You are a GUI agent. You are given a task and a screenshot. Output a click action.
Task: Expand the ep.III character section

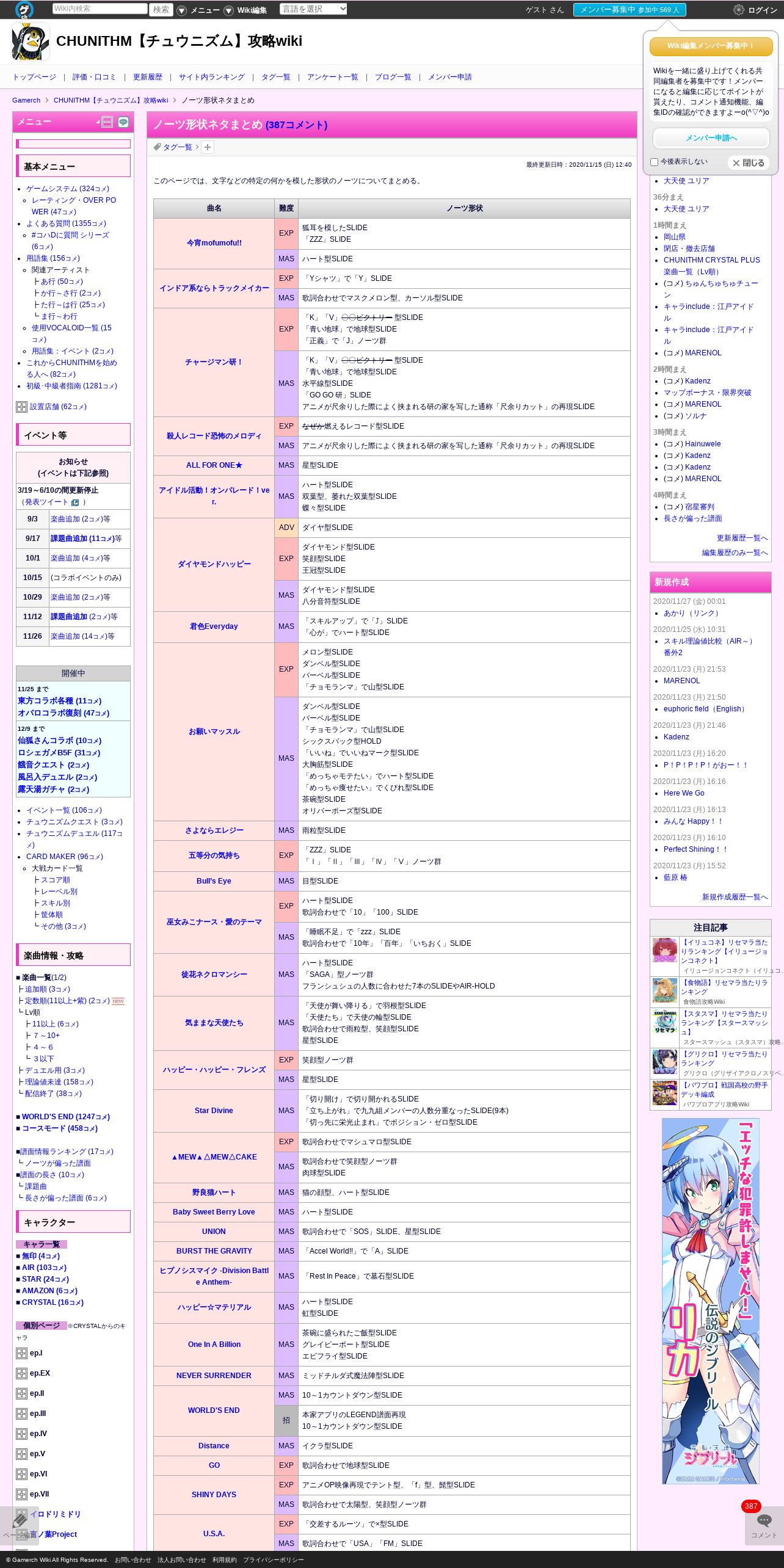(x=21, y=1414)
